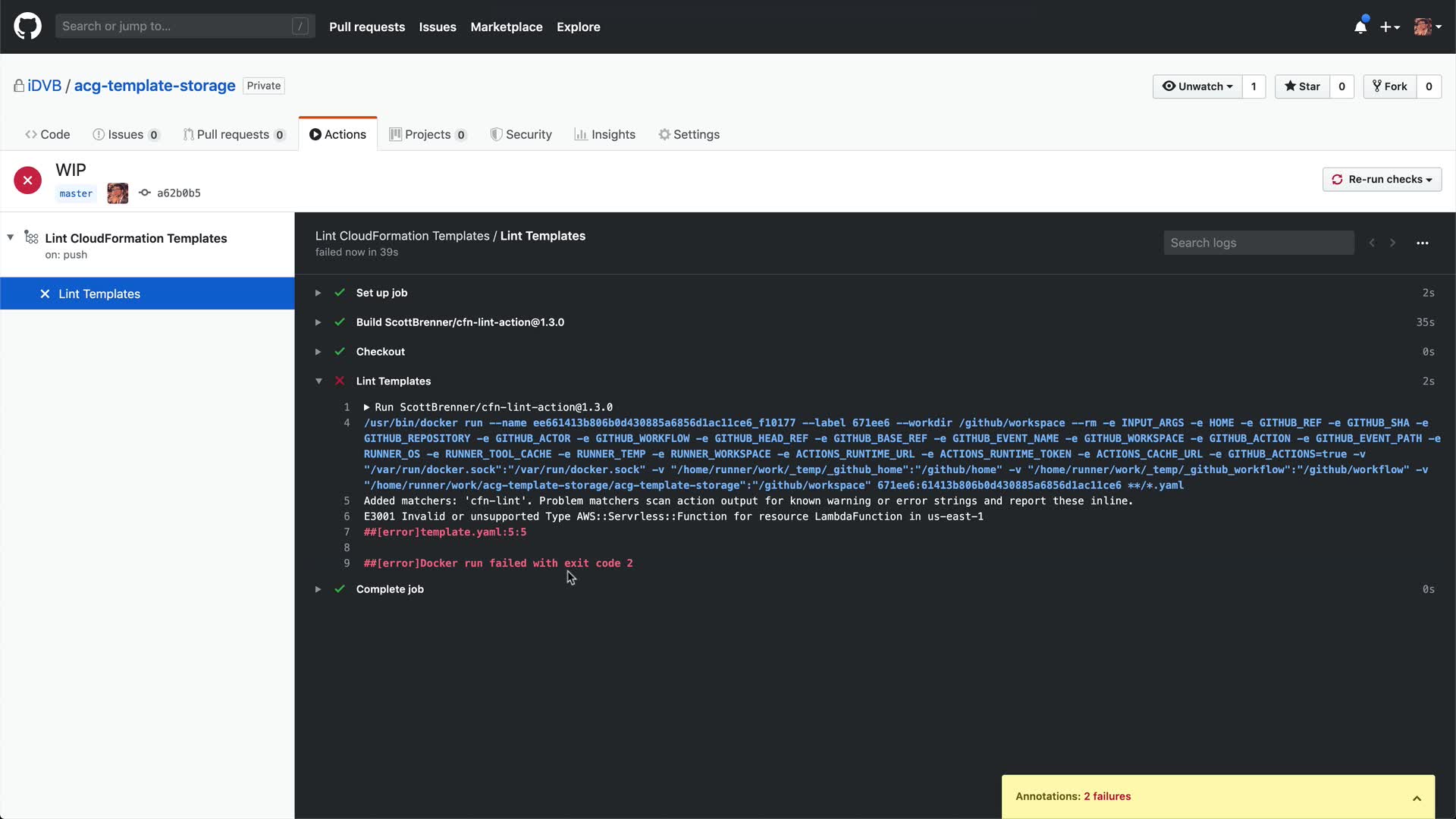Viewport: 1456px width, 819px height.
Task: Collapse the Lint Templates step
Action: pyautogui.click(x=318, y=381)
